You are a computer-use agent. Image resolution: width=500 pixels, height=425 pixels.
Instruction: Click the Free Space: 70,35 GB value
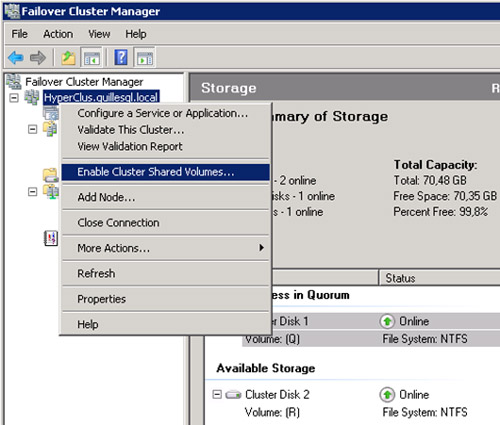coord(445,196)
